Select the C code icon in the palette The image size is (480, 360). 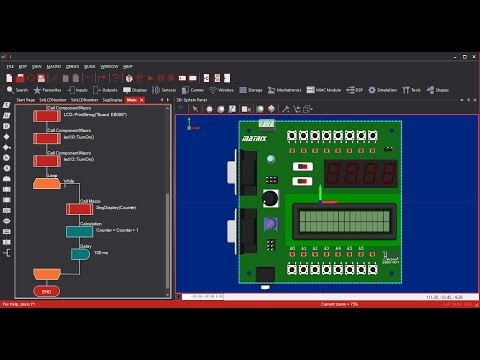(x=6, y=242)
